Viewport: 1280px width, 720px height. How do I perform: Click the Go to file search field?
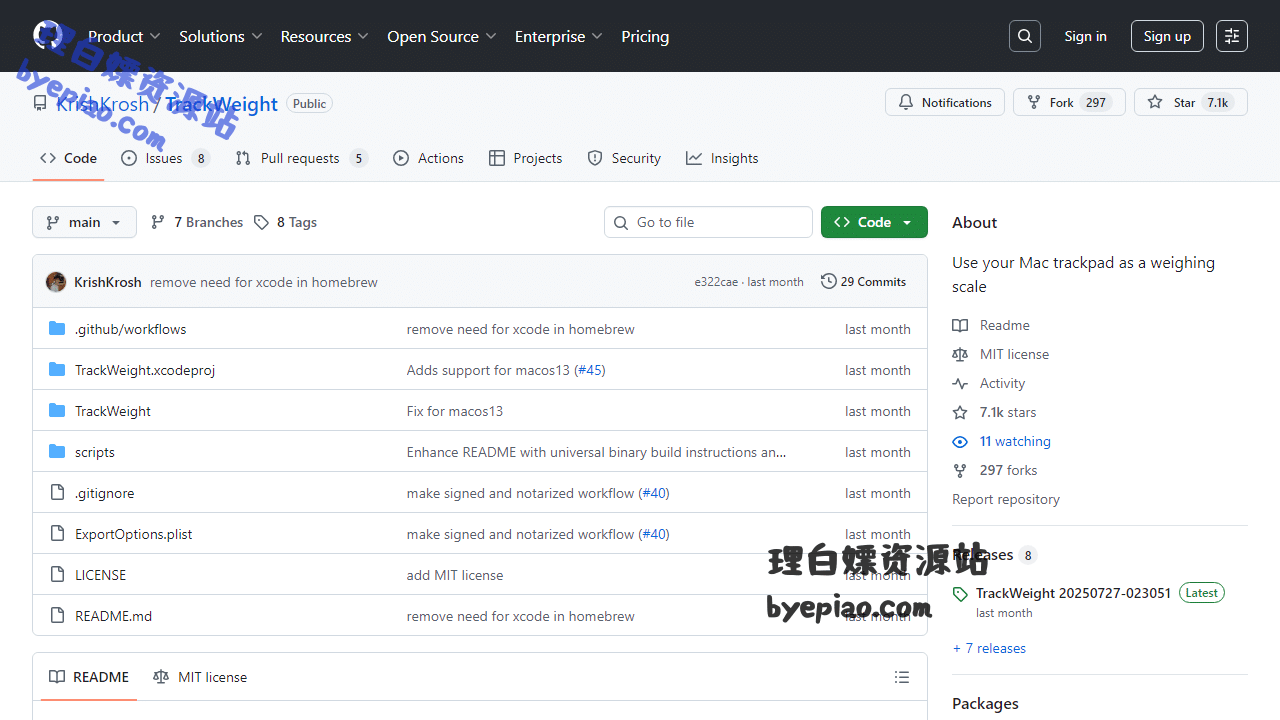pos(708,222)
